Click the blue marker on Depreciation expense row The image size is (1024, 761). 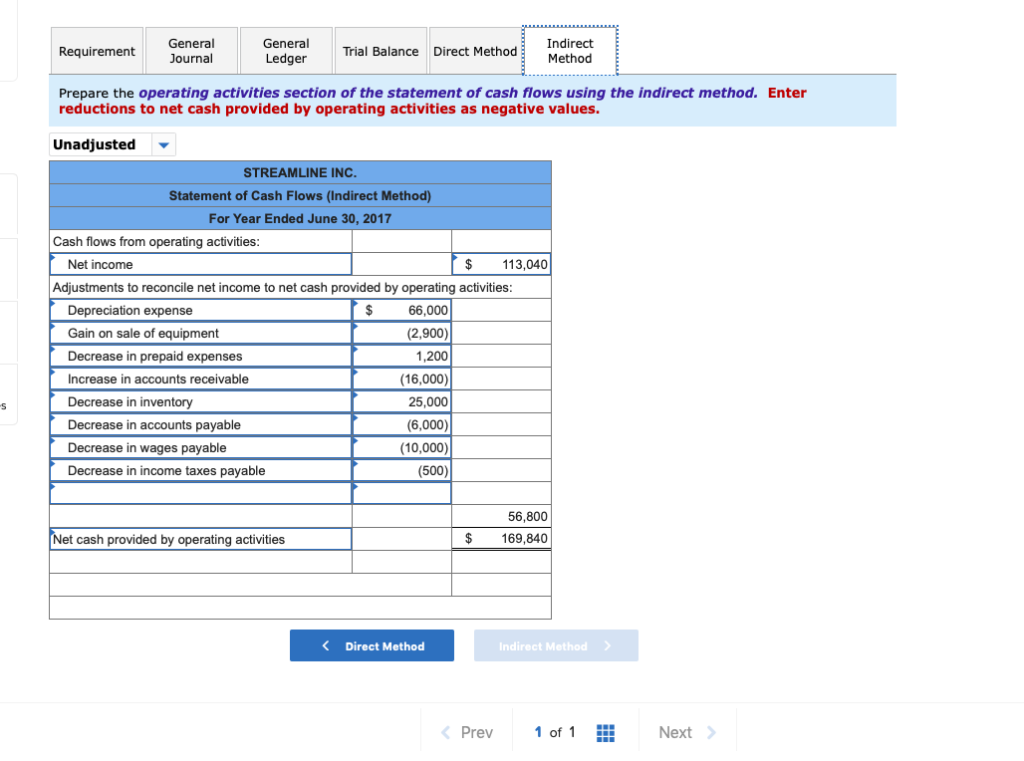click(x=54, y=304)
